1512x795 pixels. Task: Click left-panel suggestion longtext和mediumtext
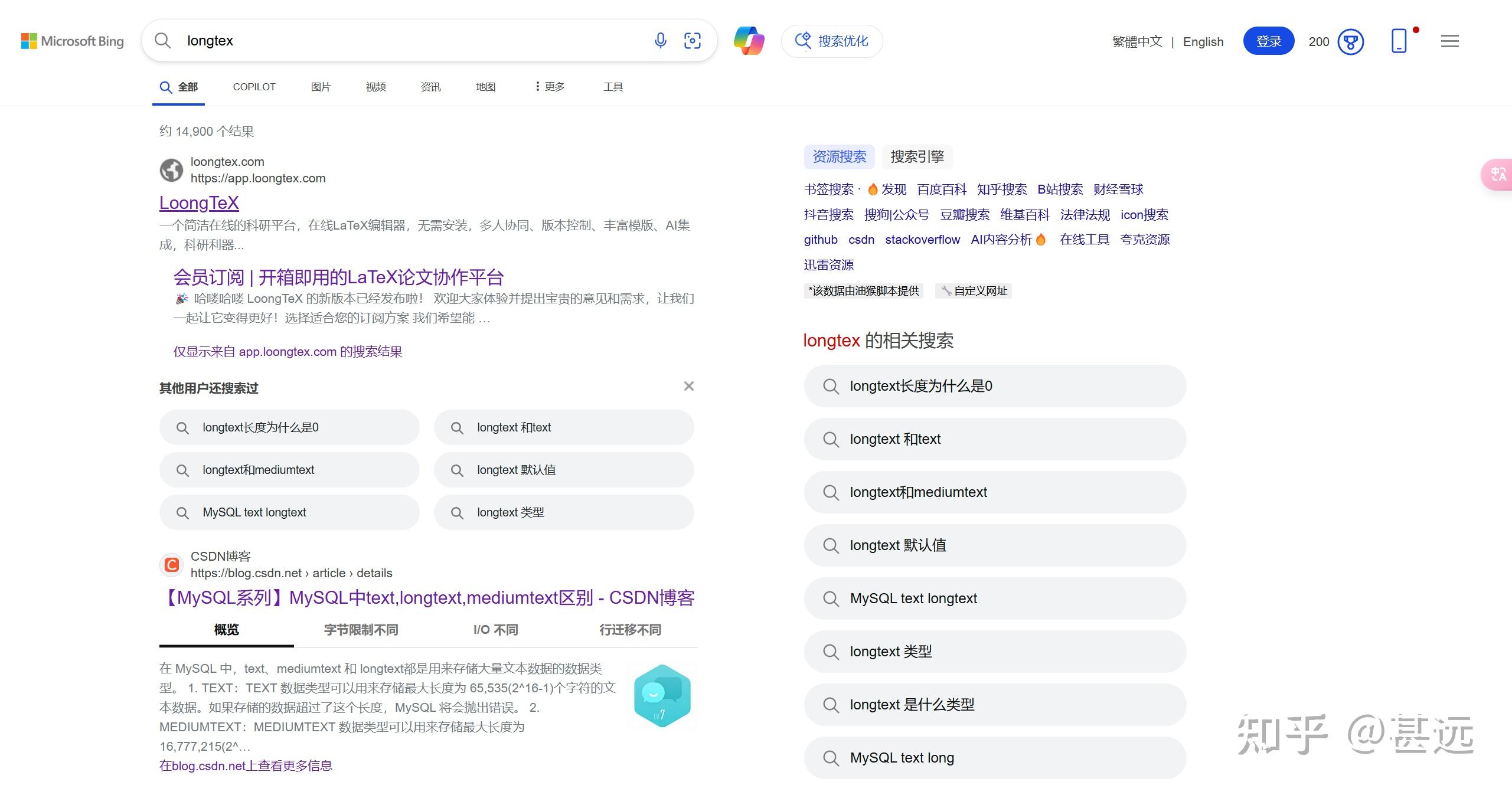[x=289, y=470]
